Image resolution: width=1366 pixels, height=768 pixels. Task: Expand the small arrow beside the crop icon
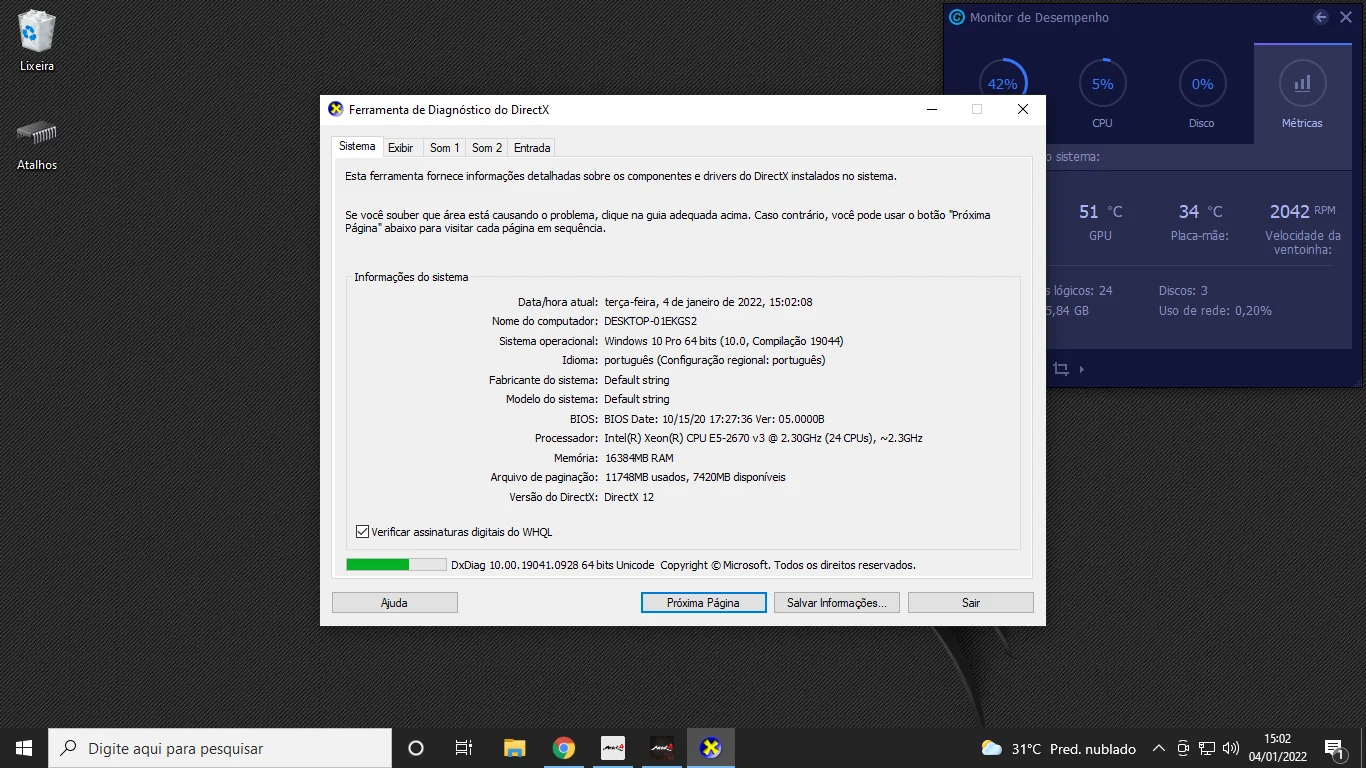(x=1082, y=369)
